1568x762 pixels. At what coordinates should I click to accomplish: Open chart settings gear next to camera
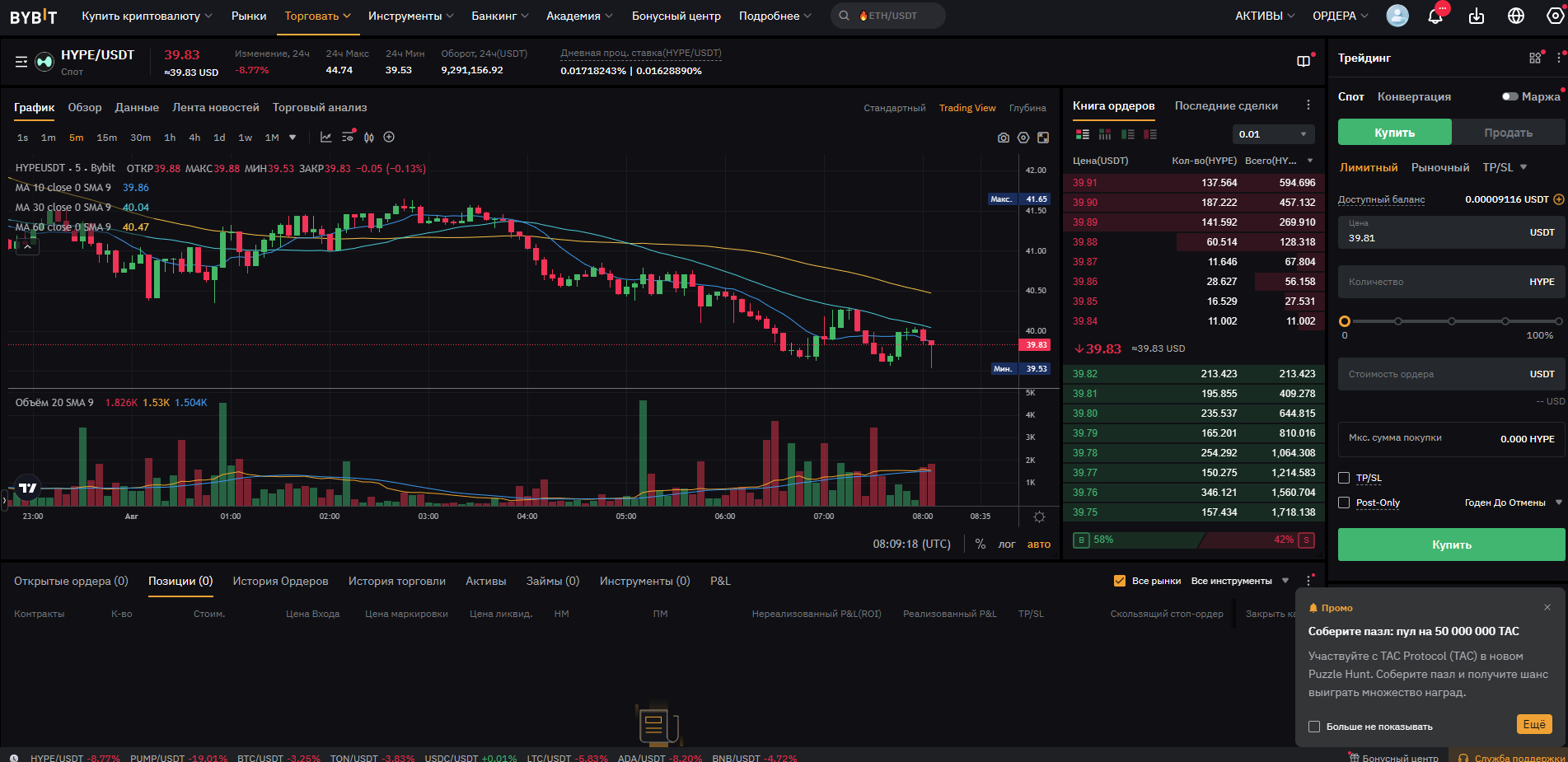tap(1023, 138)
